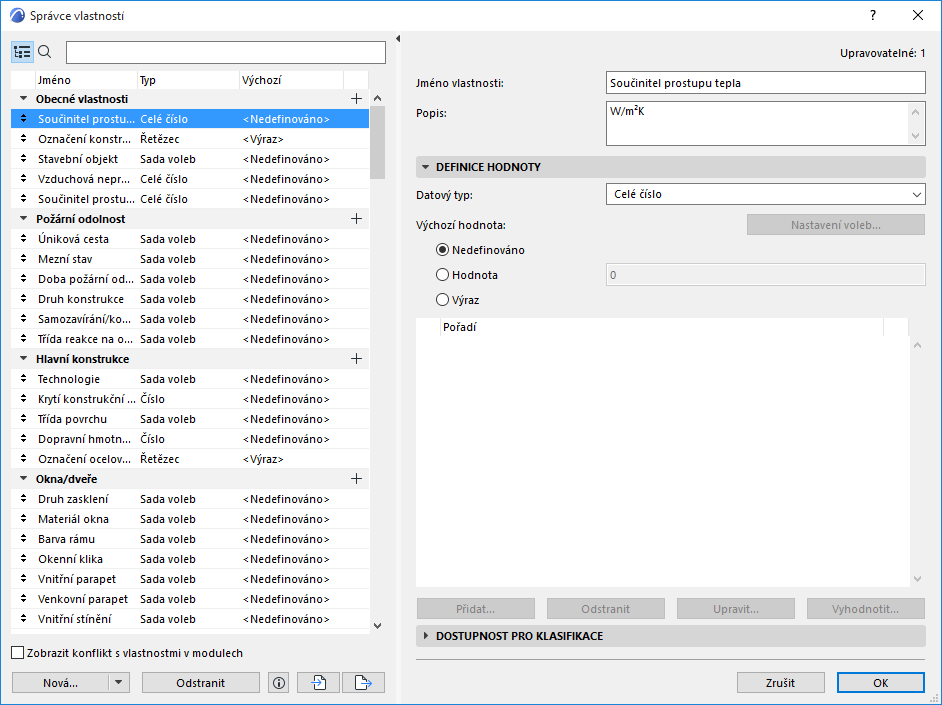Click the property list scrollbar thumb
942x705 pixels.
pos(377,142)
